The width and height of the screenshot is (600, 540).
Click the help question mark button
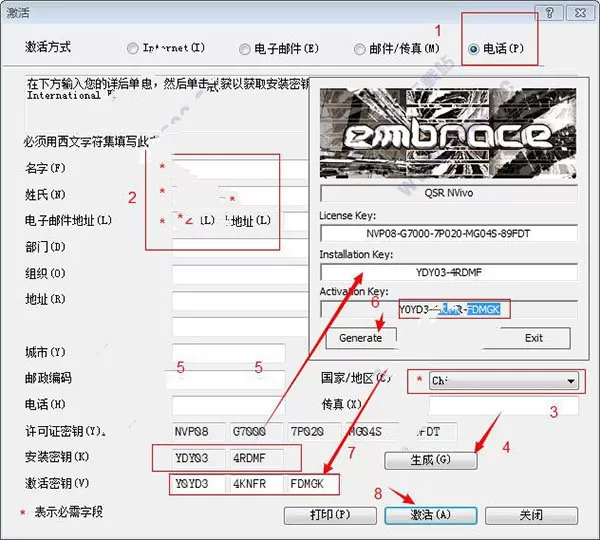click(x=549, y=13)
